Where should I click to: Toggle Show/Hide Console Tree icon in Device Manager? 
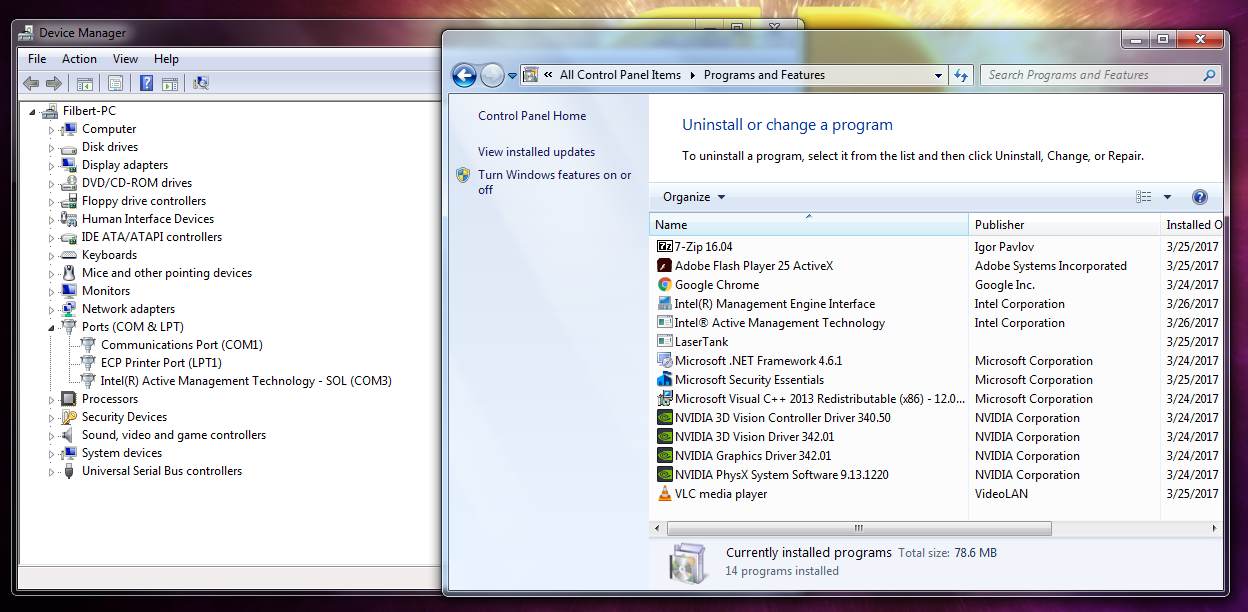click(x=85, y=84)
